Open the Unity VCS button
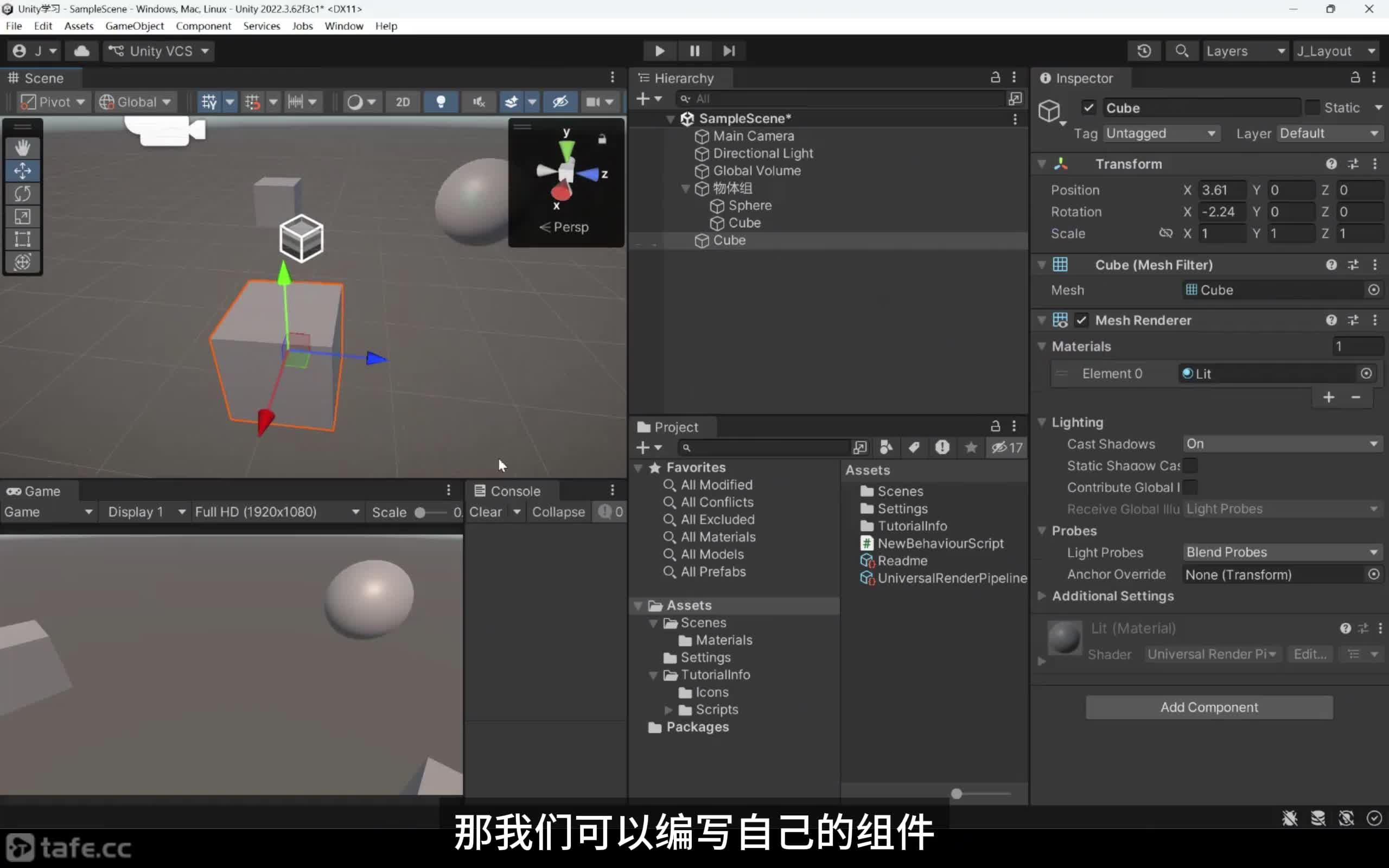Viewport: 1389px width, 868px height. click(x=159, y=51)
